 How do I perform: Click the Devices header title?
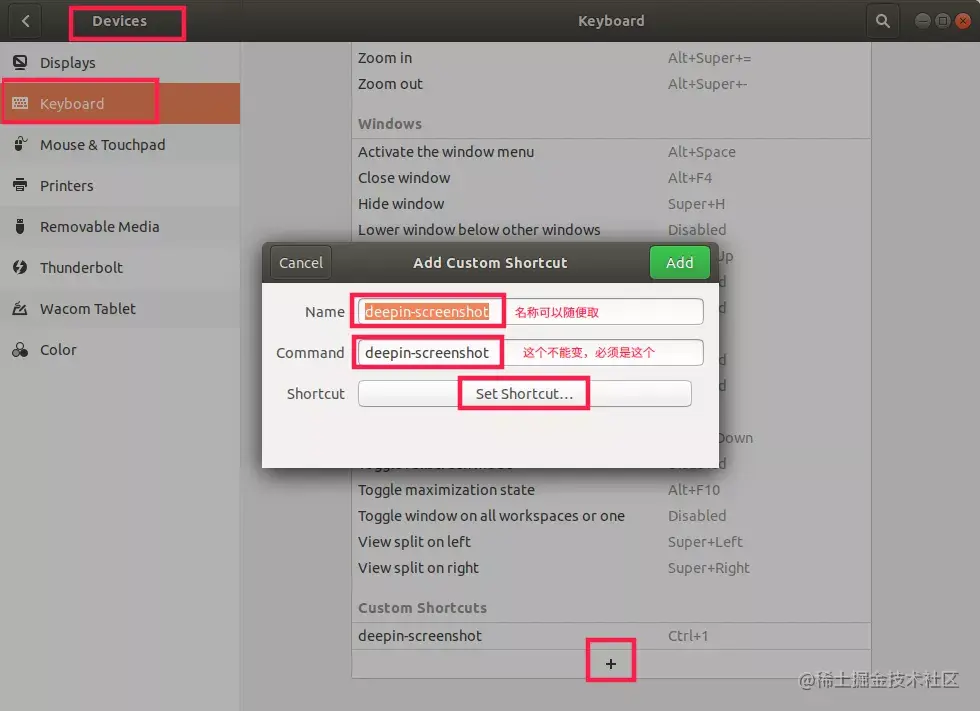pos(119,21)
